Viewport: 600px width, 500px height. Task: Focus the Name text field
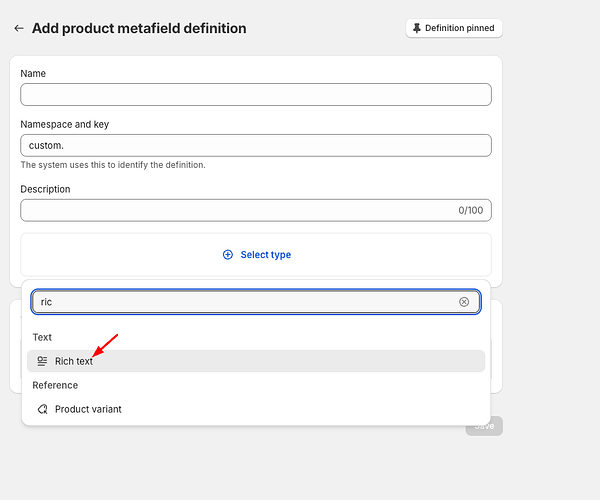tap(256, 95)
